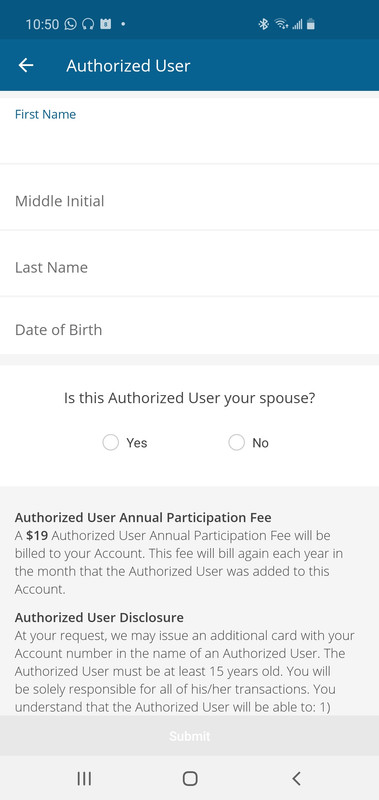Tap the Submit button
The width and height of the screenshot is (379, 800).
point(189,736)
